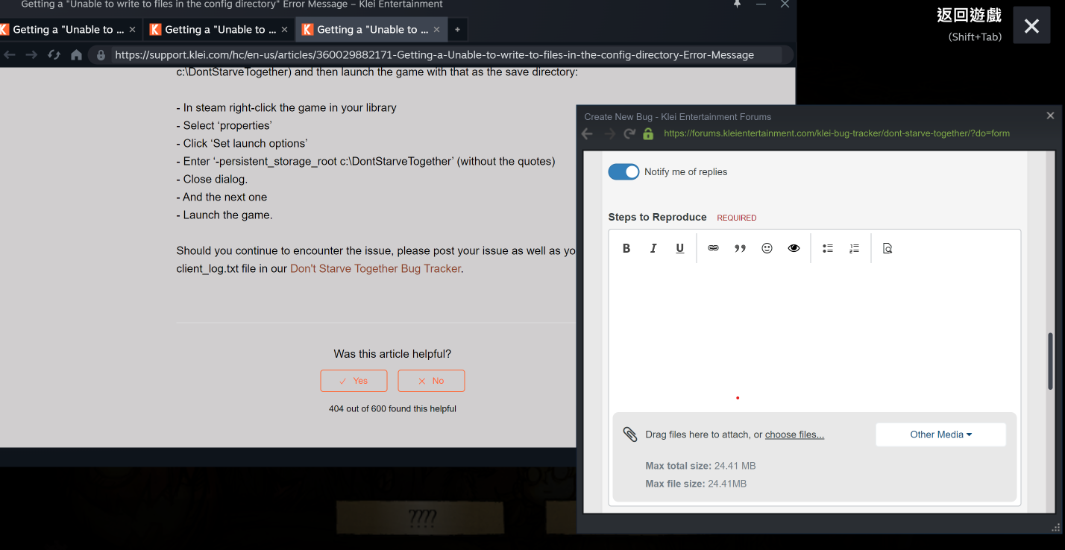Click the lock icon beside the support URL
The height and width of the screenshot is (550, 1065).
[x=101, y=55]
